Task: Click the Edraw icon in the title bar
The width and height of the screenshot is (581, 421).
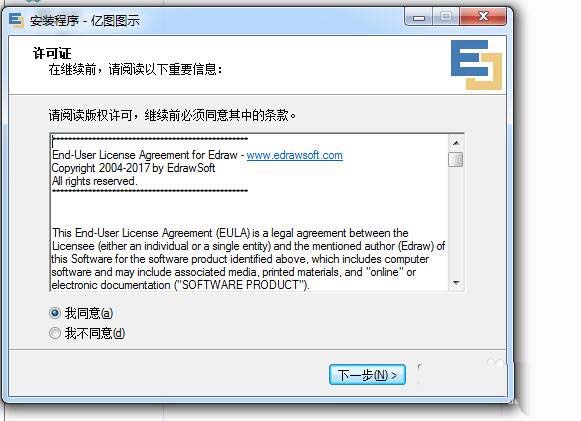Action: point(16,20)
